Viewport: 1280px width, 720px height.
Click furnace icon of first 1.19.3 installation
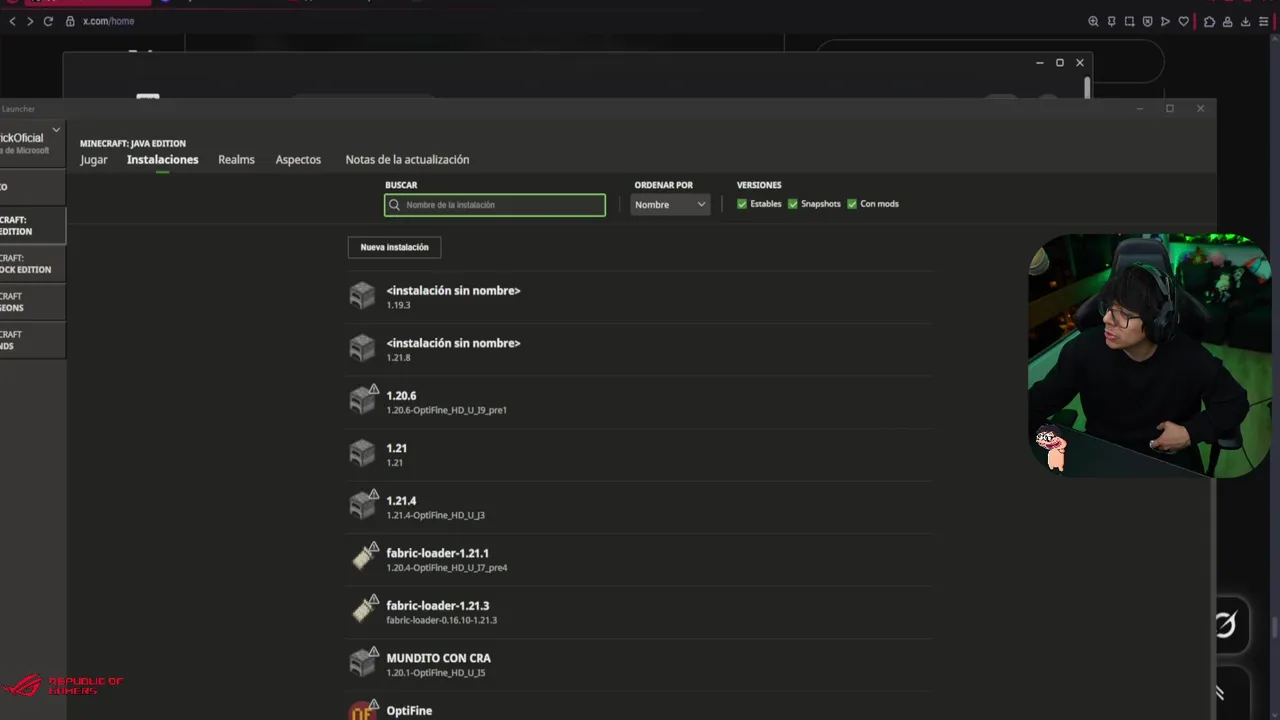pyautogui.click(x=362, y=296)
